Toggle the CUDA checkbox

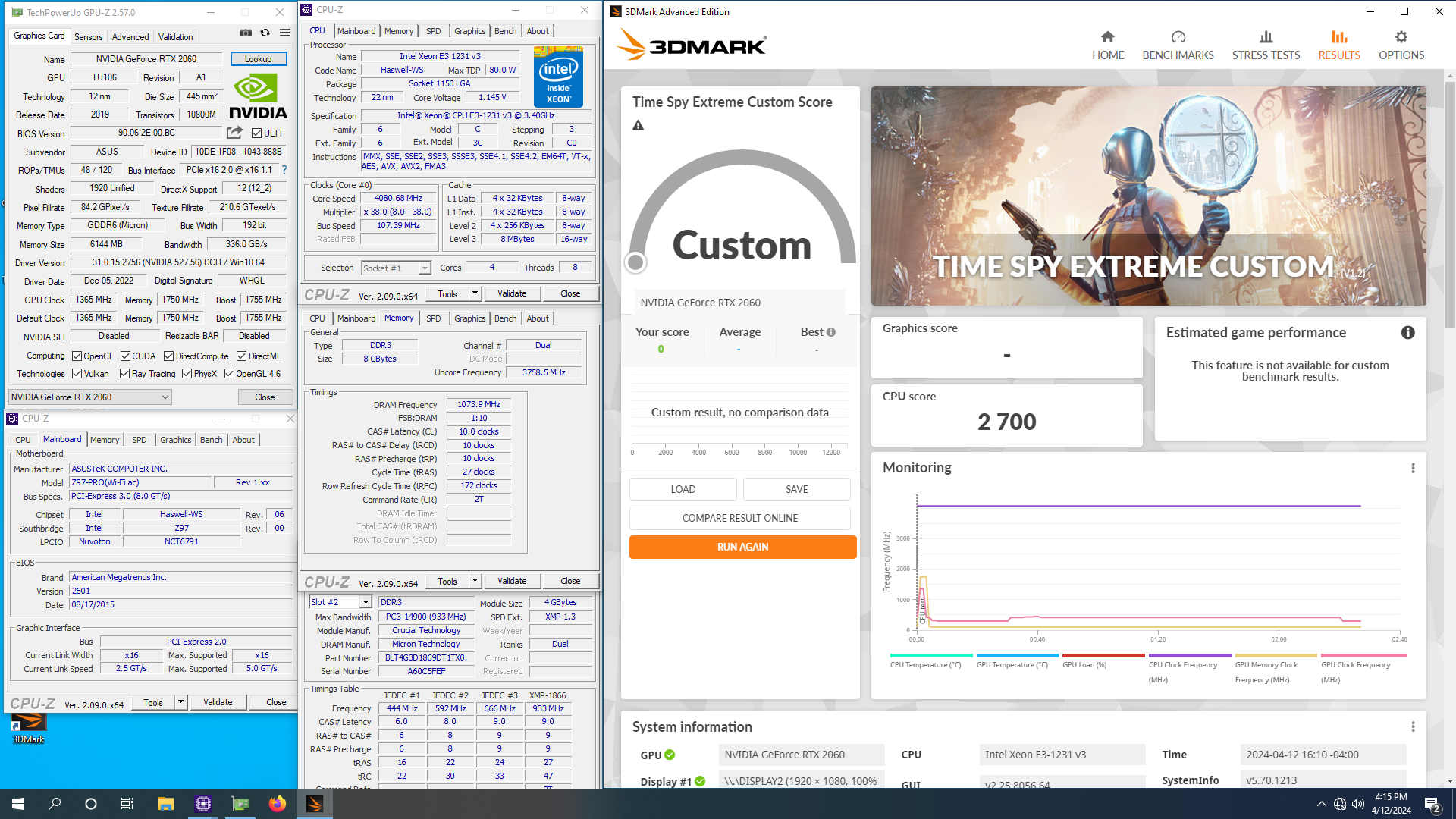(125, 356)
